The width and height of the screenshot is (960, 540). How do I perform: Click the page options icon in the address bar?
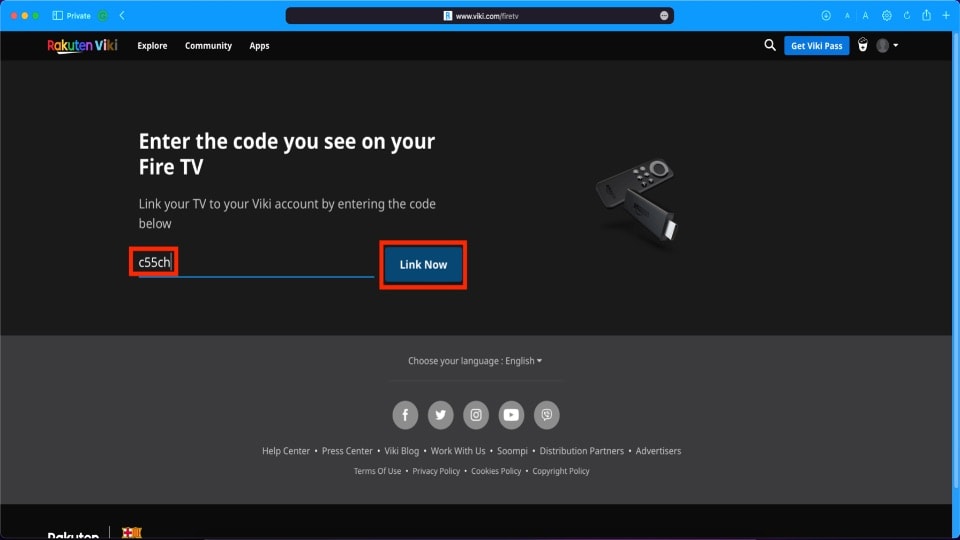[x=664, y=16]
